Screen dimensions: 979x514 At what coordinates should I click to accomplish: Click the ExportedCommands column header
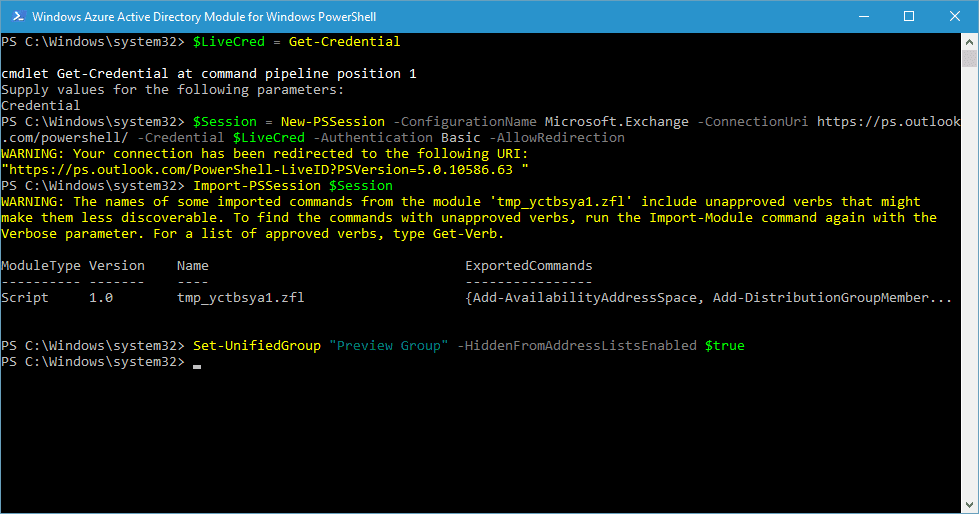528,265
